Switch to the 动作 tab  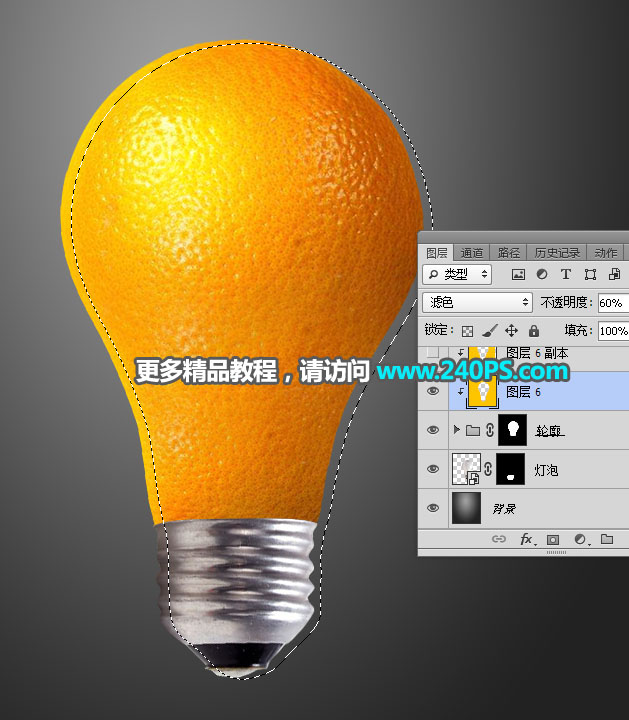click(x=606, y=253)
